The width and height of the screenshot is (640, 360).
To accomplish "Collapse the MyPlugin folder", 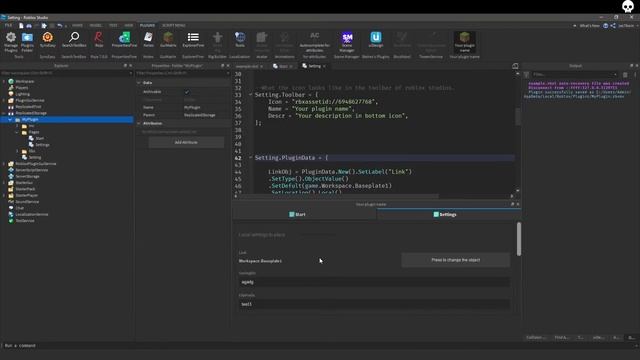I will point(10,120).
